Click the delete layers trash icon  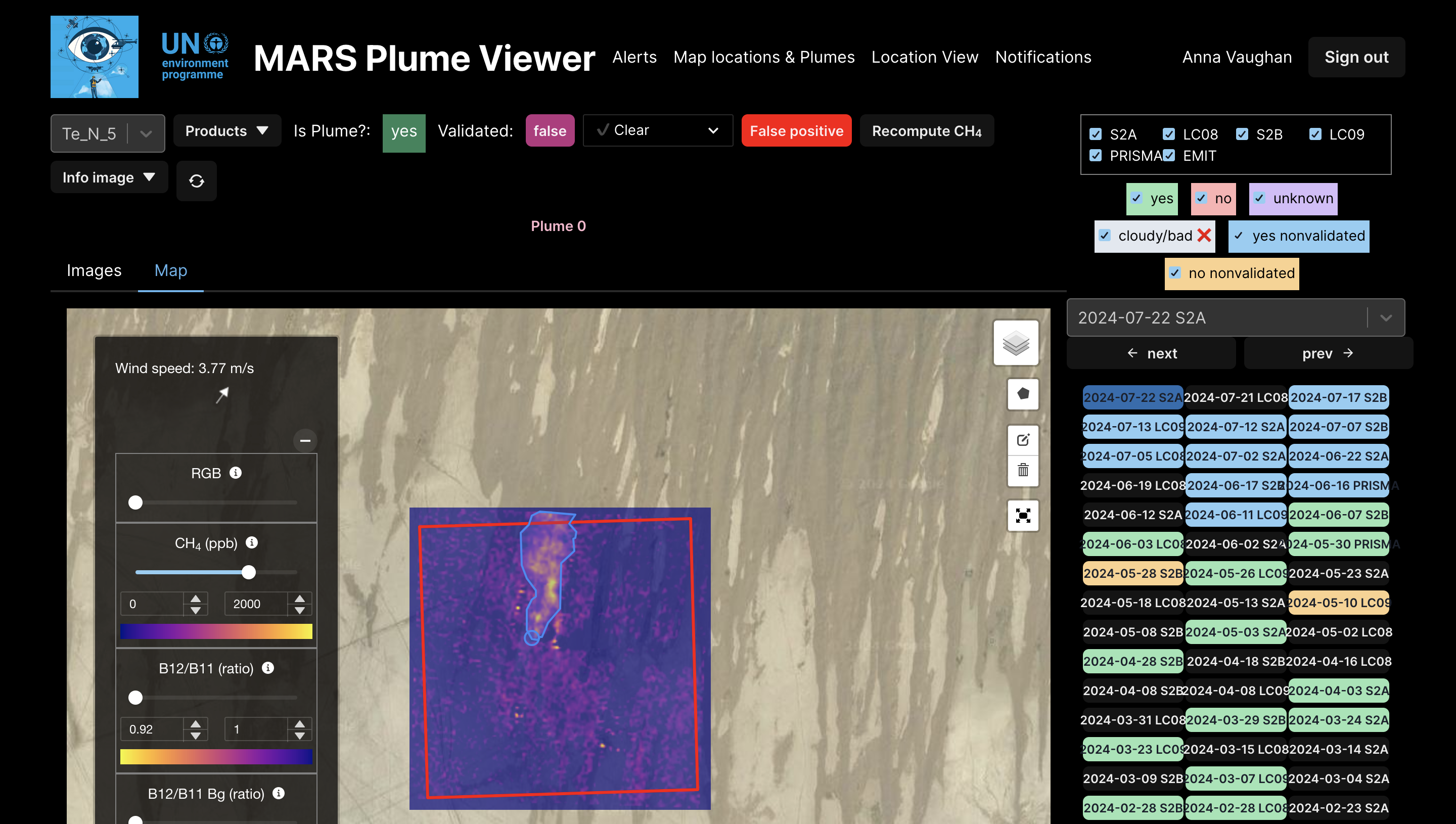(x=1023, y=470)
